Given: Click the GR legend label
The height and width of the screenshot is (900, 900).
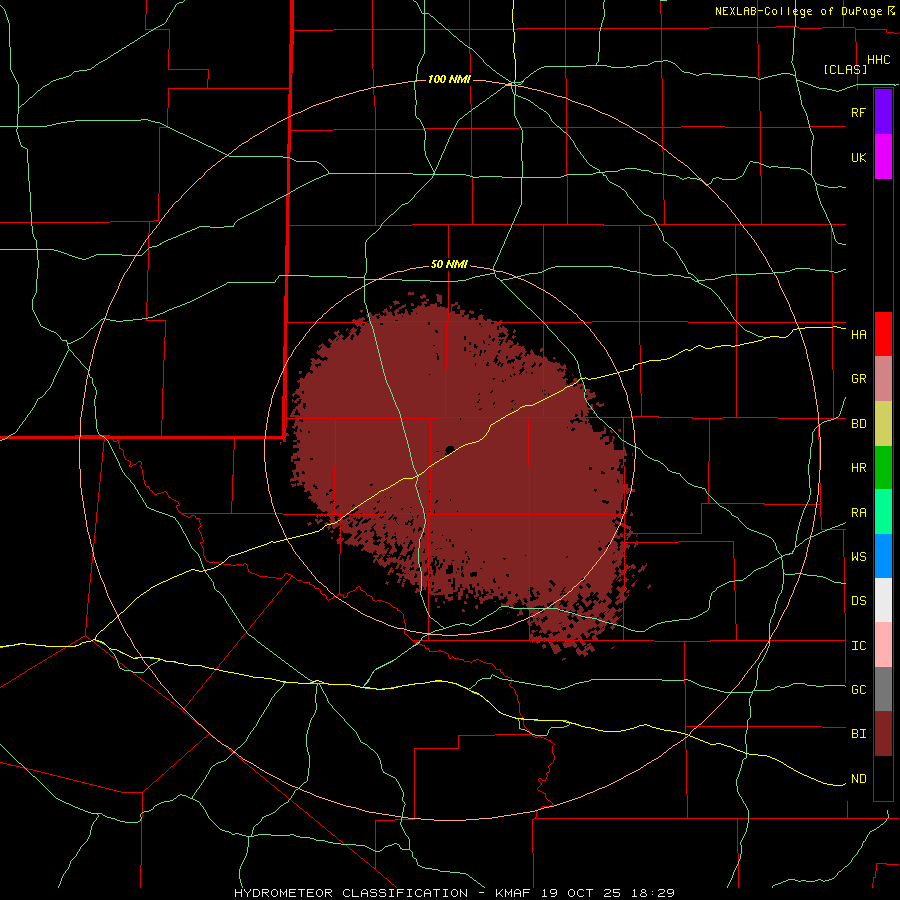Looking at the screenshot, I should (858, 379).
